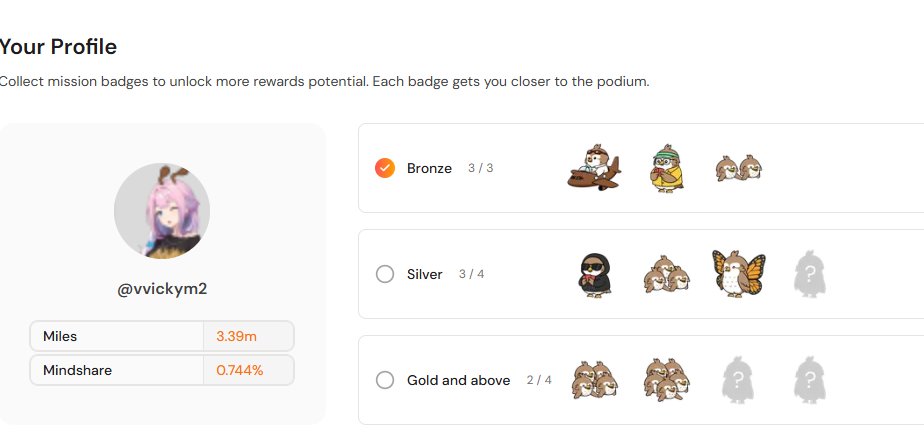Screen dimensions: 924x442
Task: Select the yellow raincoat bird Bronze badge
Action: pos(665,167)
